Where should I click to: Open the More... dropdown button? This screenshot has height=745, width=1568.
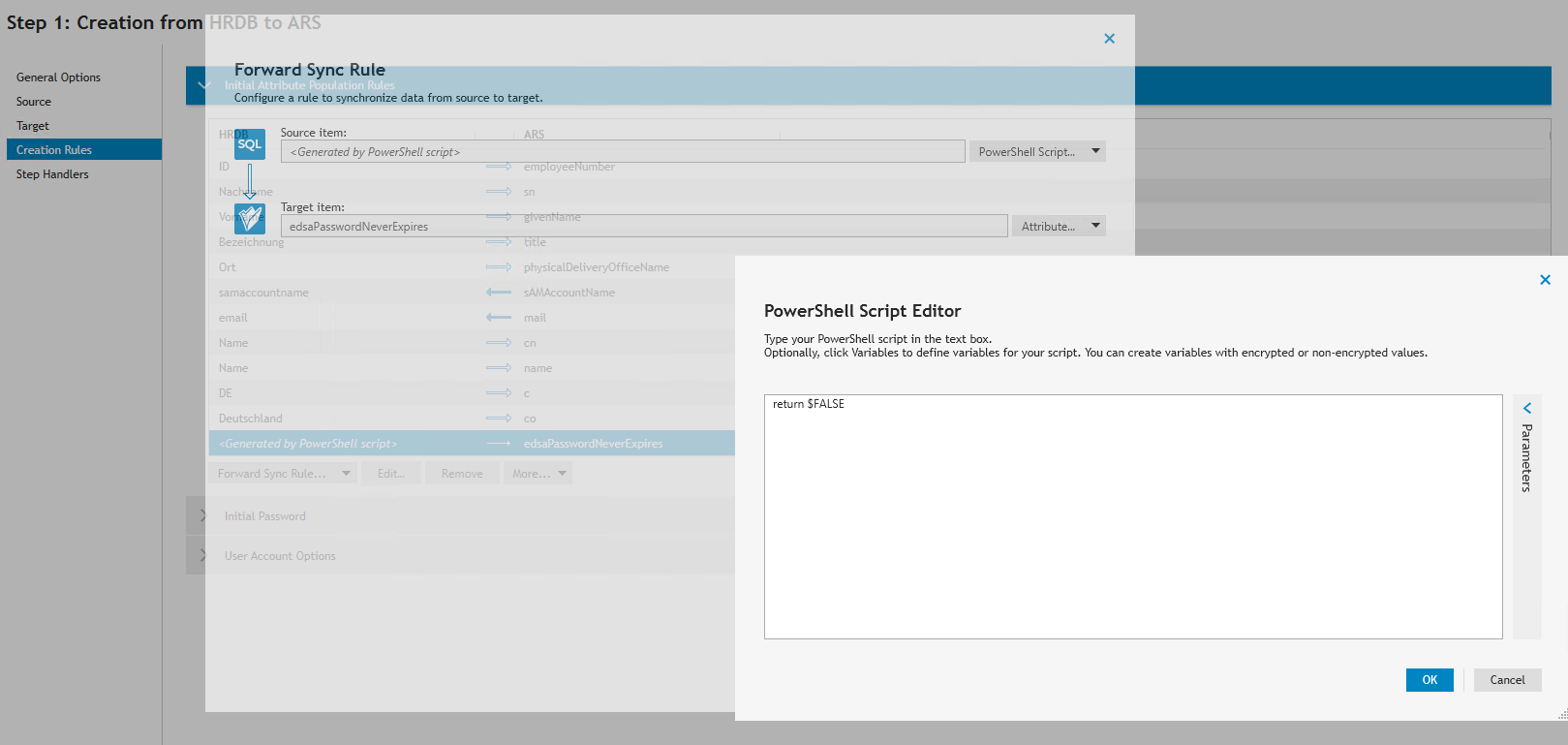538,474
